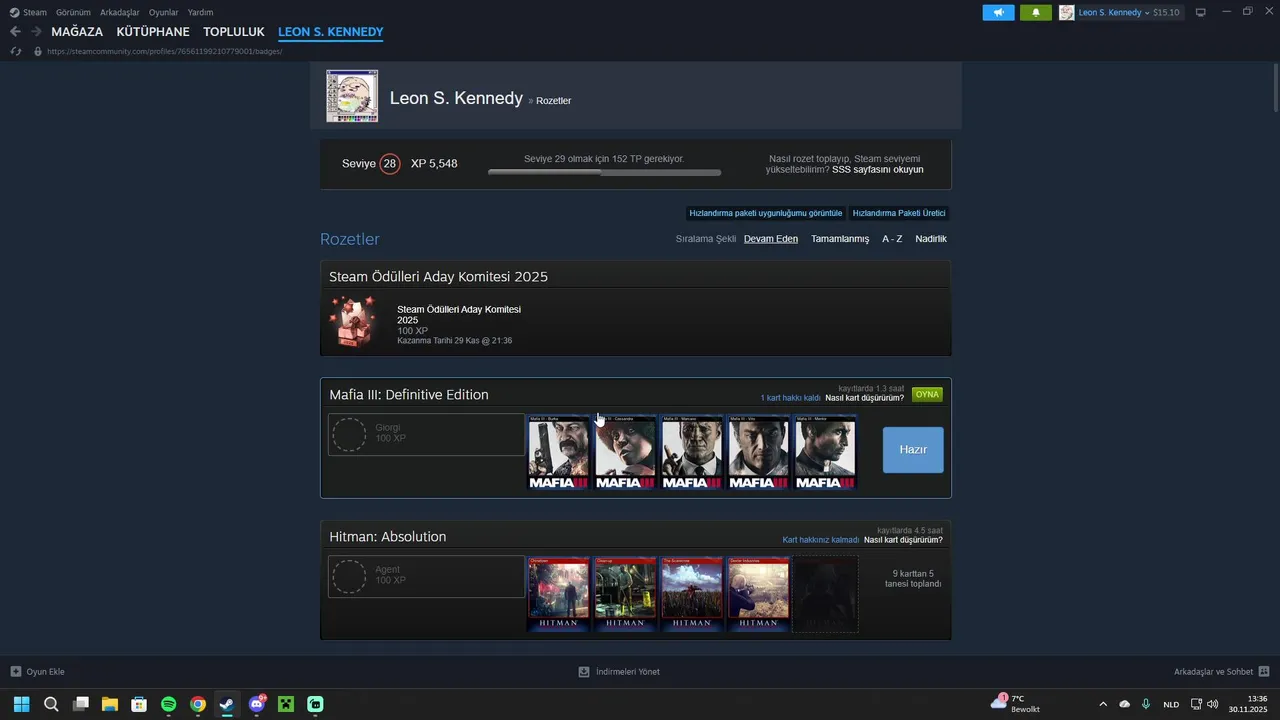Go to the KÜTÜPHANE tab

(x=153, y=32)
